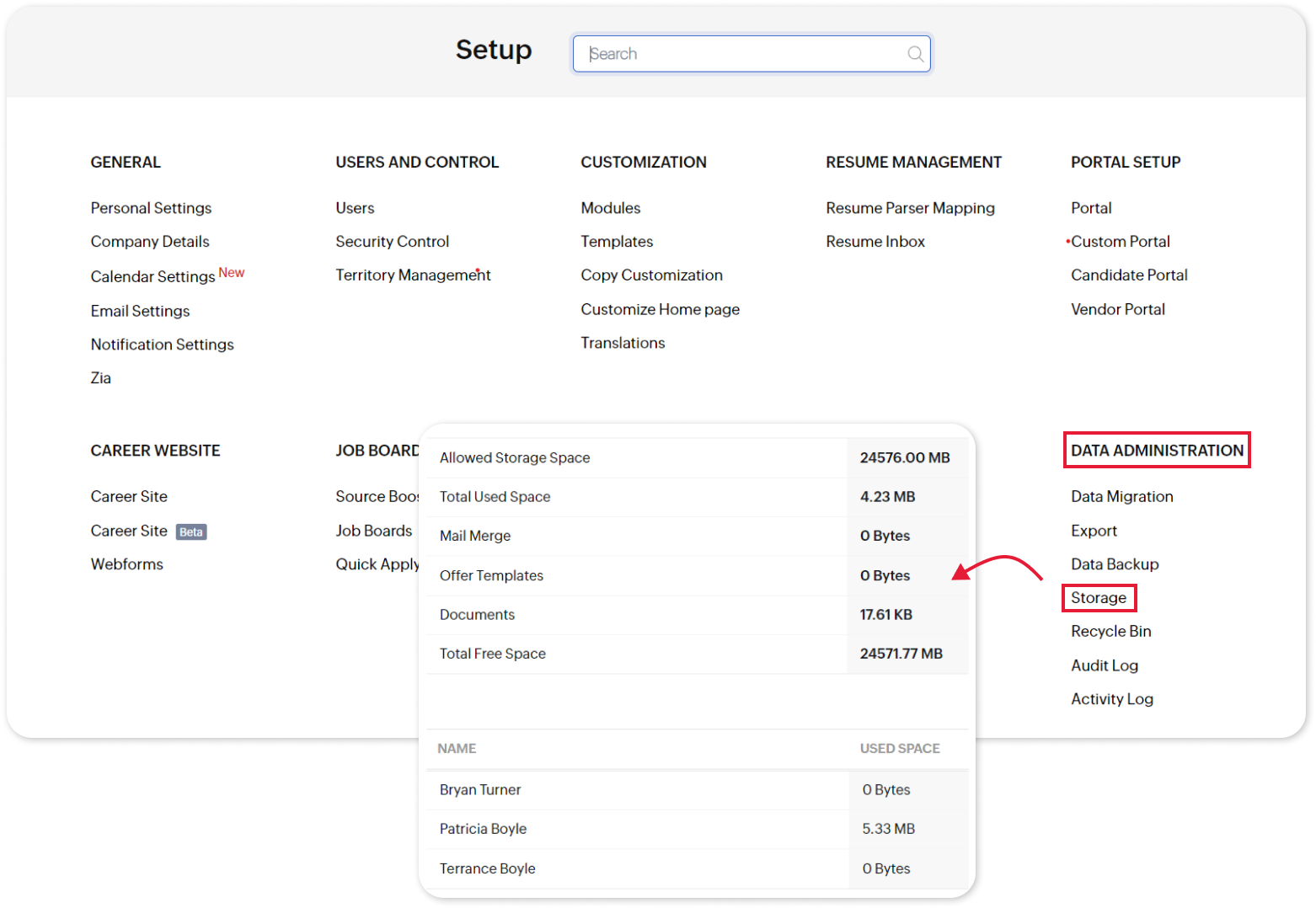Open Career Site marked Beta
This screenshot has width=1316, height=908.
[x=129, y=531]
